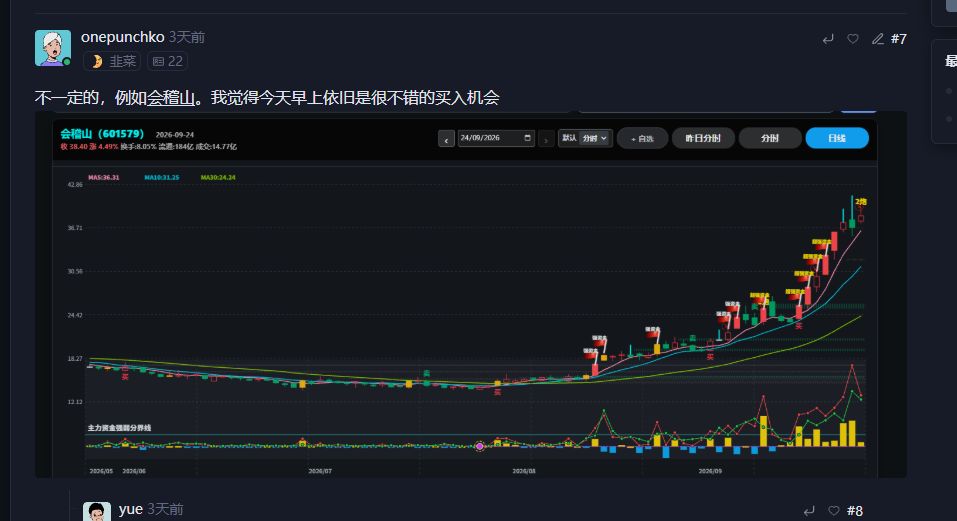Click the 3天前 timestamp of onepunchko's post
Viewport: 957px width, 521px height.
point(187,37)
